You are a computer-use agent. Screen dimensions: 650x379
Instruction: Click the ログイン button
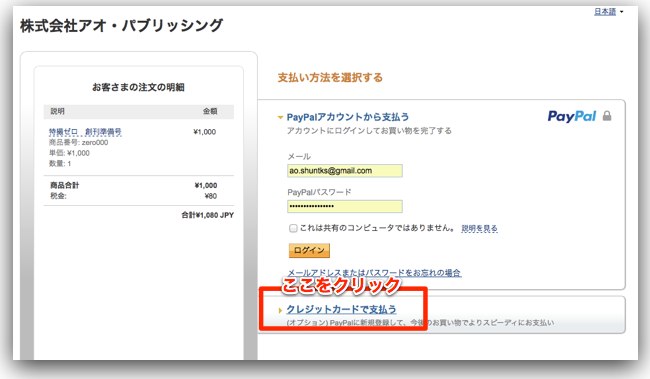[309, 250]
